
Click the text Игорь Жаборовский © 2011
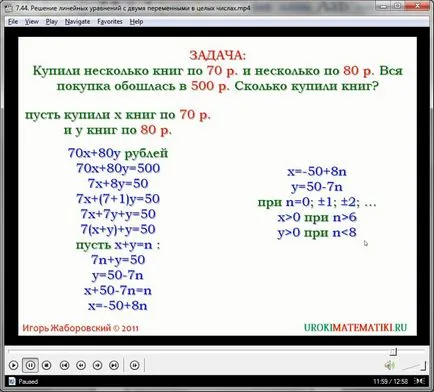coord(80,328)
